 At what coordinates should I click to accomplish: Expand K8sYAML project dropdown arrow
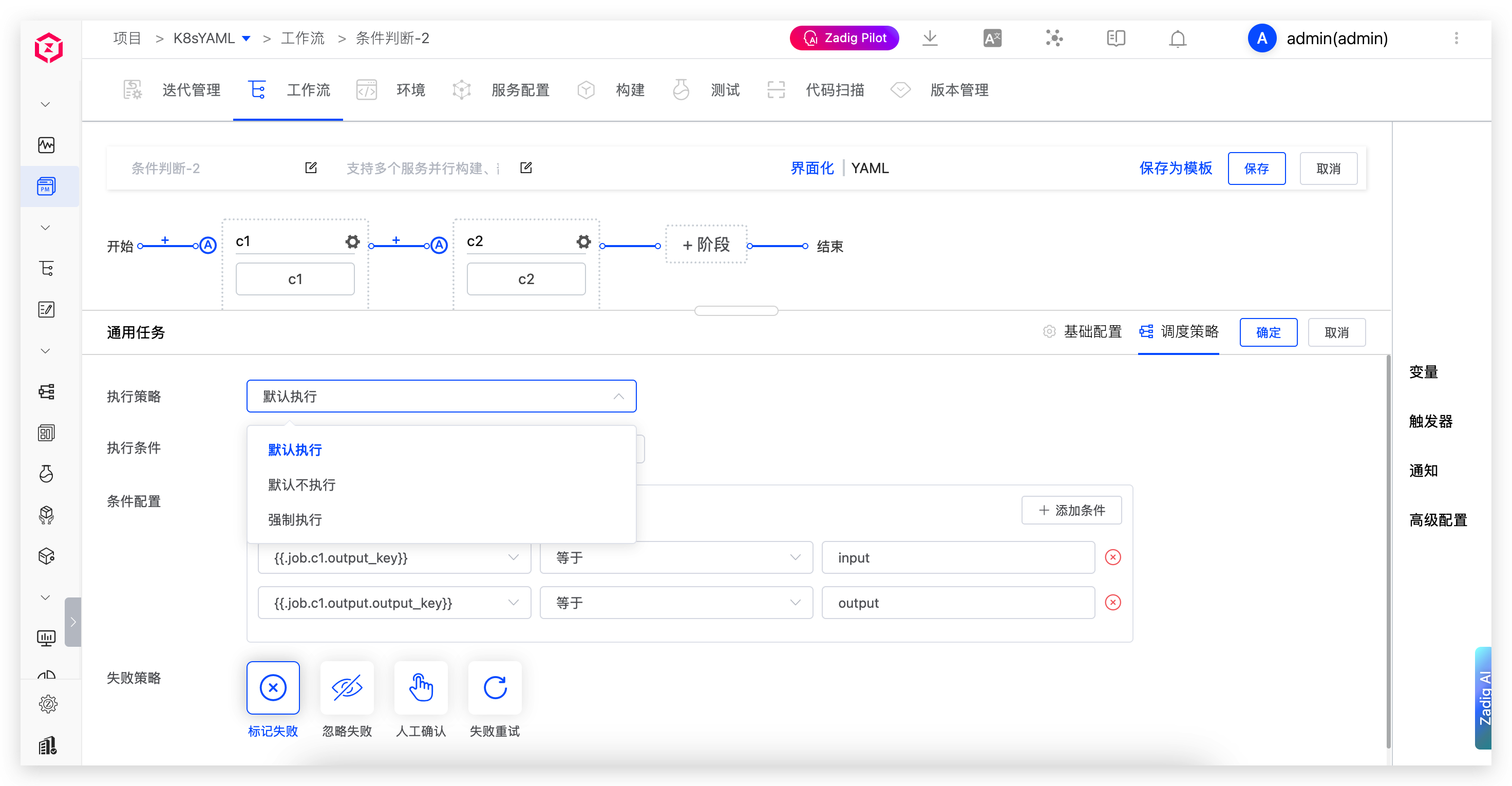point(247,39)
